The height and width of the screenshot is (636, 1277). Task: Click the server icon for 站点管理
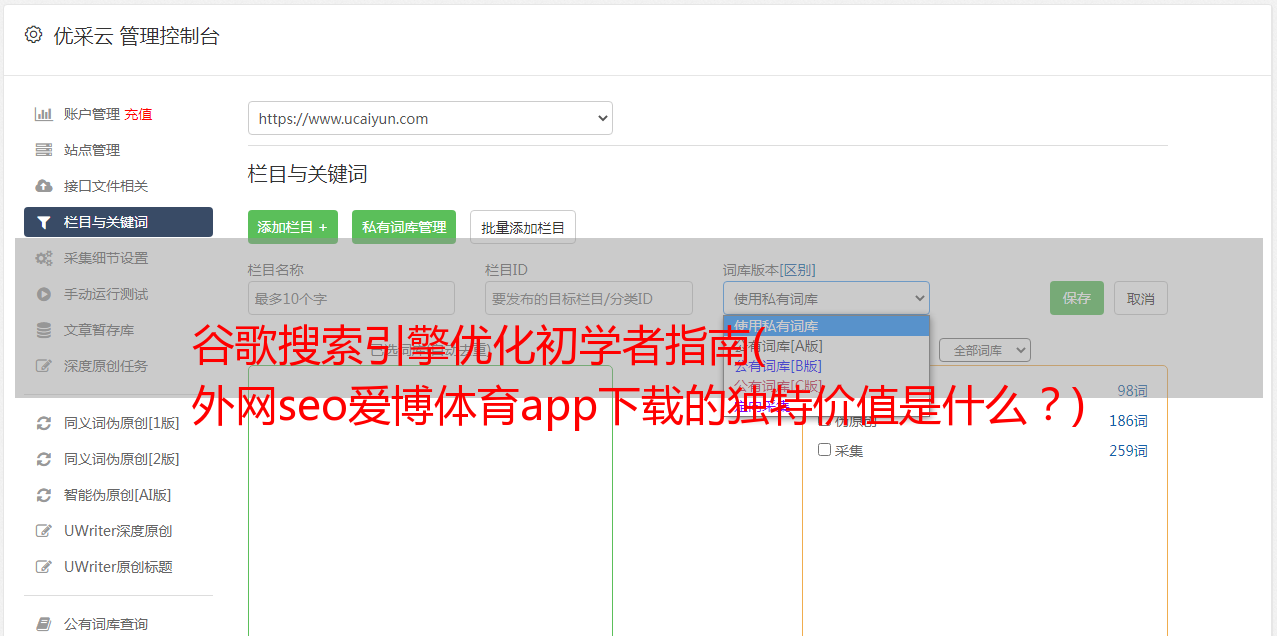click(x=44, y=150)
